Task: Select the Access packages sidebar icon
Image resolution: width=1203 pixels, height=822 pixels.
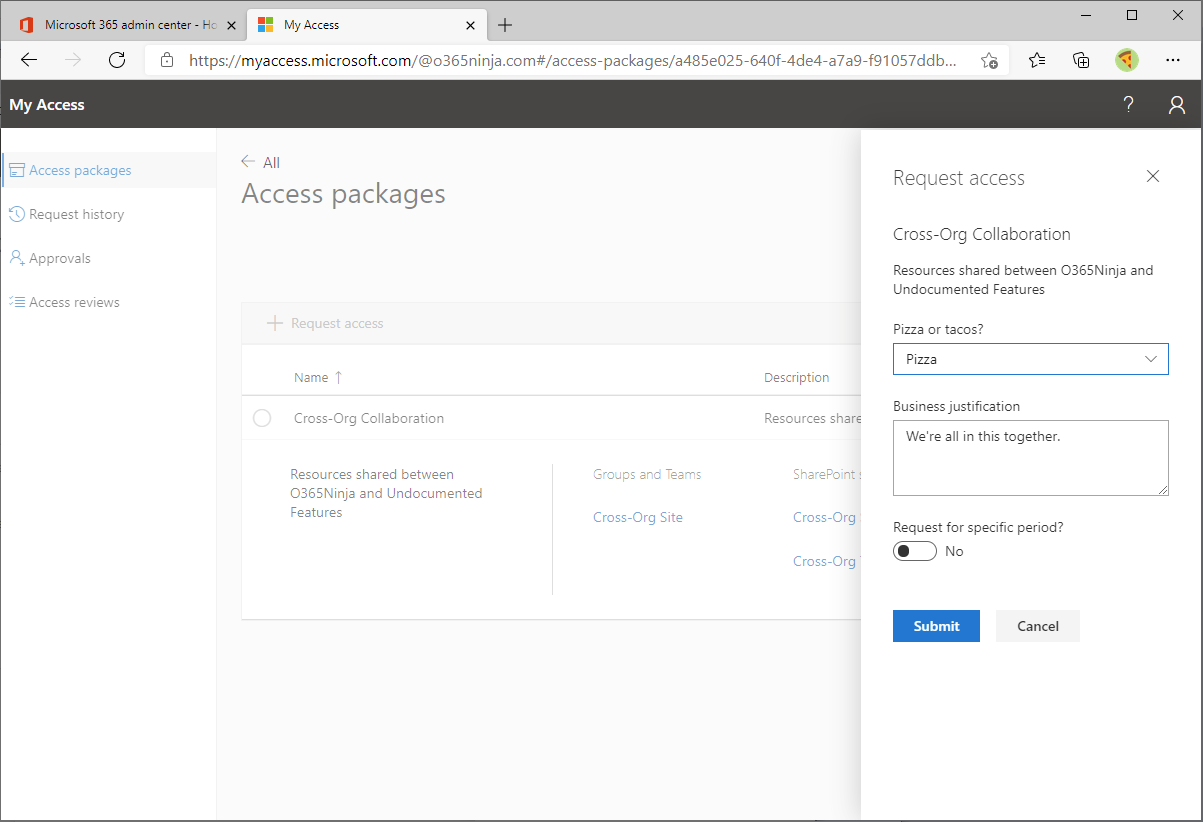Action: [18, 170]
